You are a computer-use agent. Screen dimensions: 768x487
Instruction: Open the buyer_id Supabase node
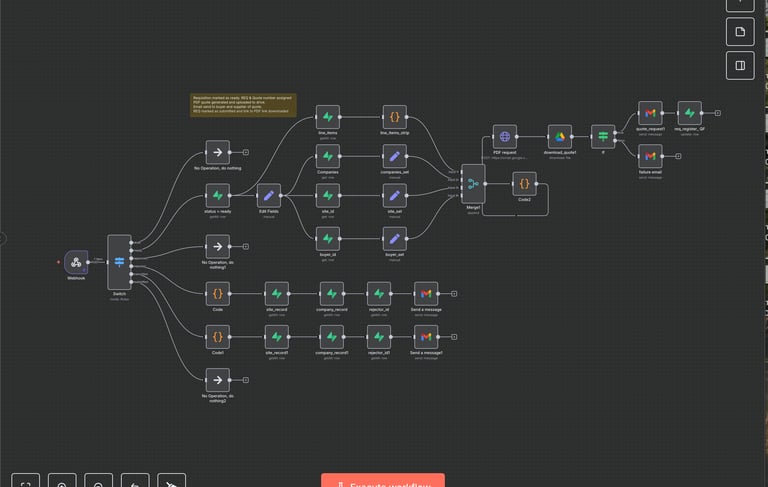(328, 239)
